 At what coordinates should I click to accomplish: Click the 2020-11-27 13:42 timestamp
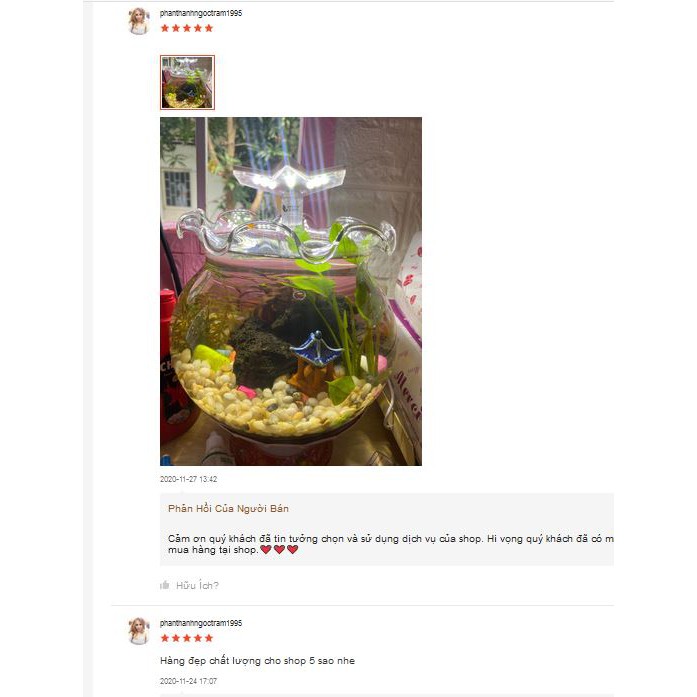pos(188,479)
